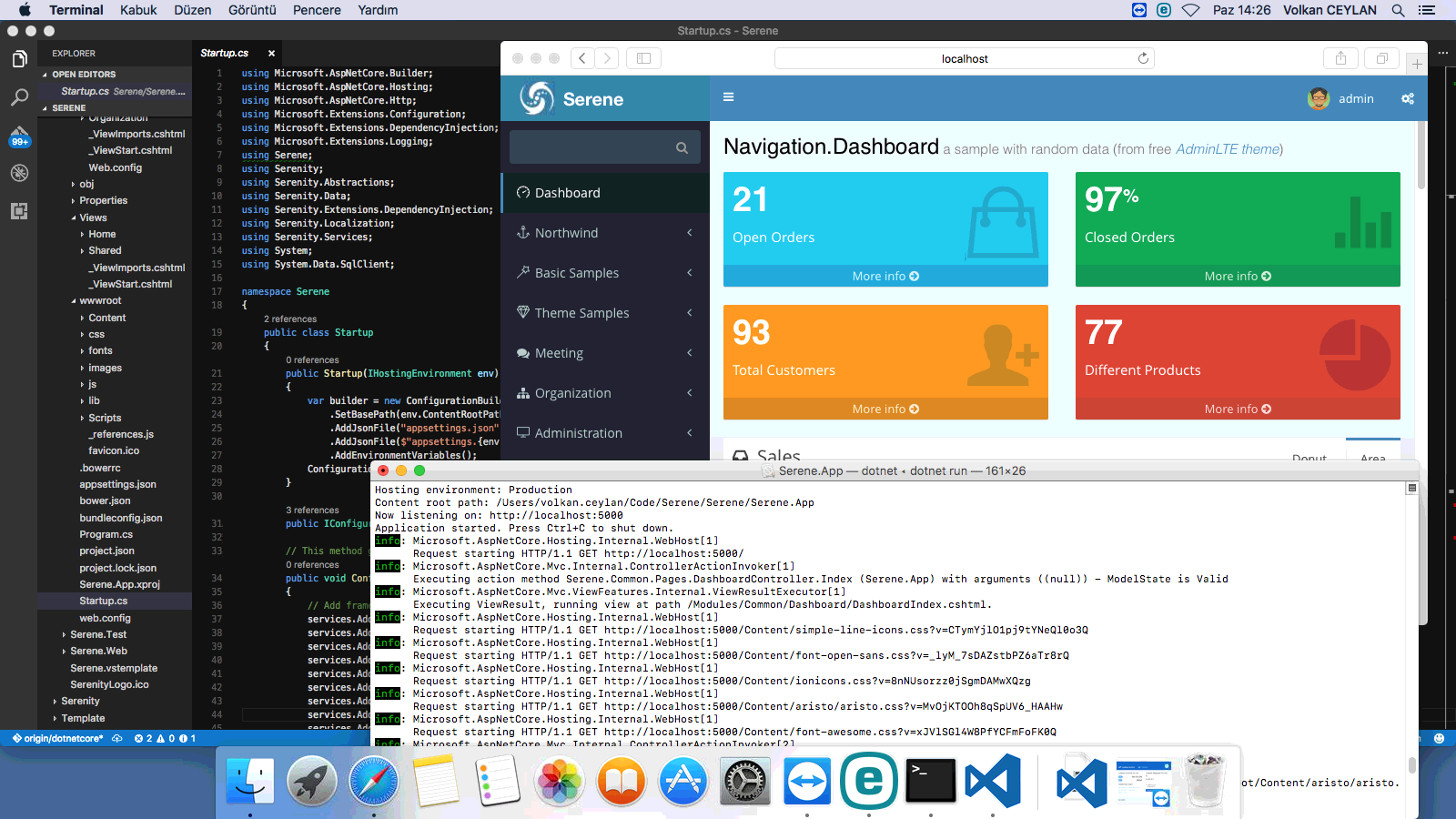The width and height of the screenshot is (1456, 819).
Task: Close the Startup.cs editor tab
Action: [x=271, y=54]
